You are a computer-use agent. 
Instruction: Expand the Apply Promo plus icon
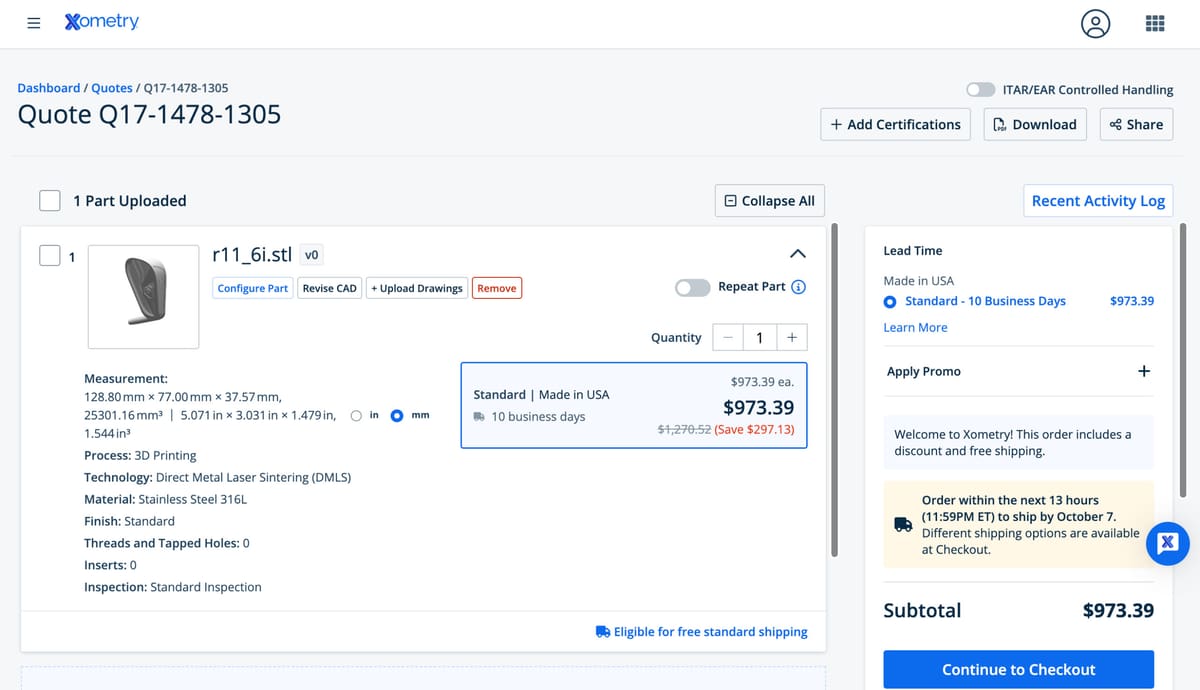click(x=1144, y=371)
